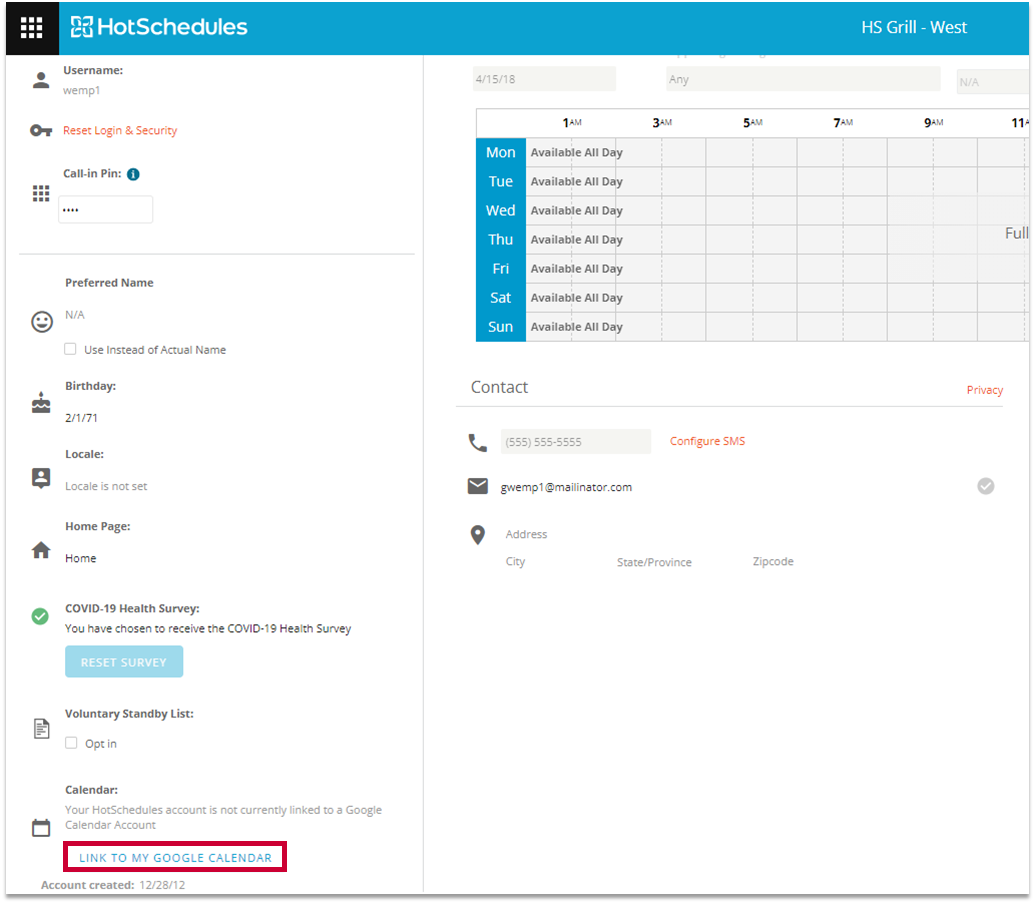Click the birthday cake icon
Screen dimensions: 1035x904
41,403
